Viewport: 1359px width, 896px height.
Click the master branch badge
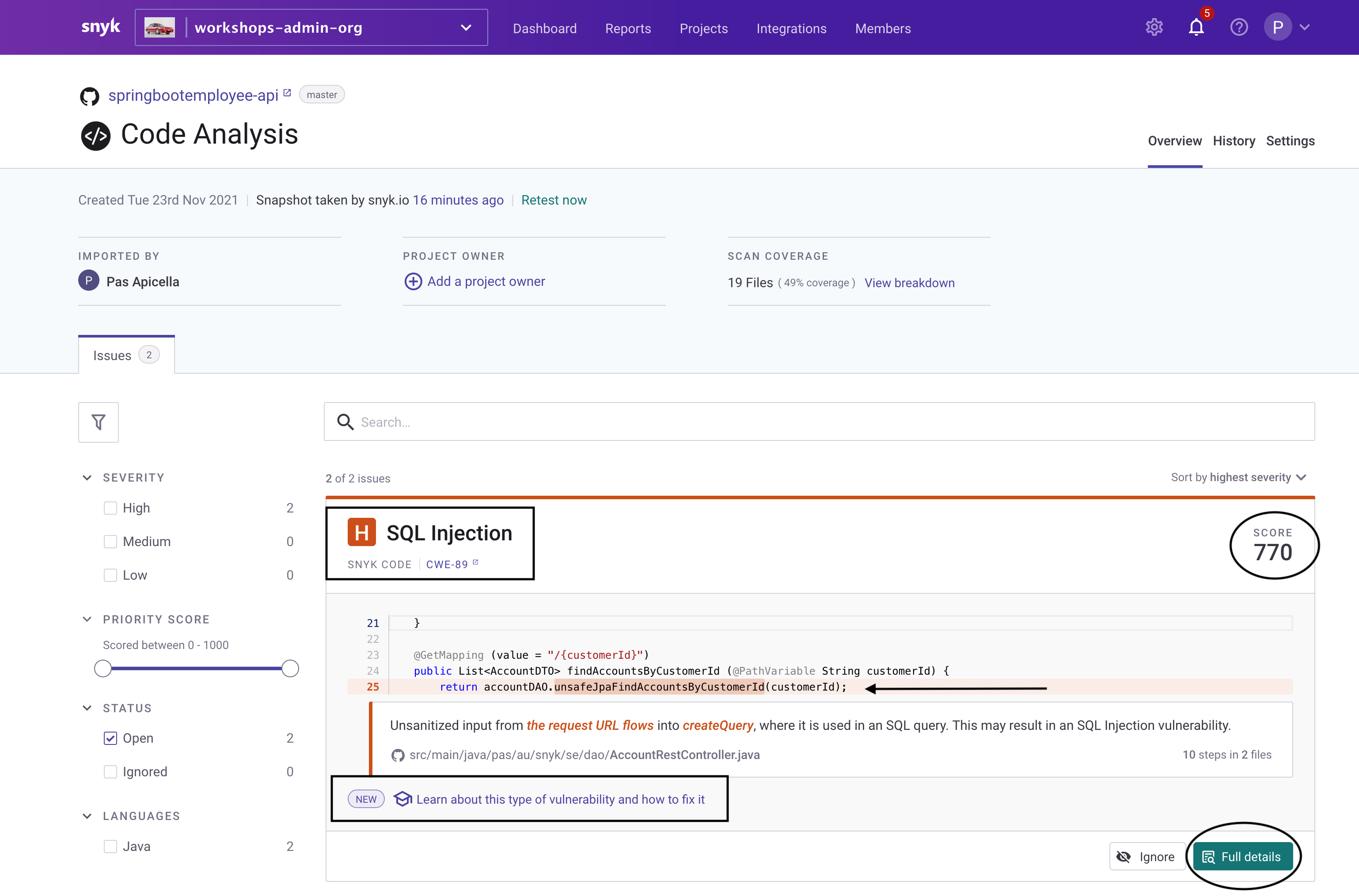coord(322,94)
